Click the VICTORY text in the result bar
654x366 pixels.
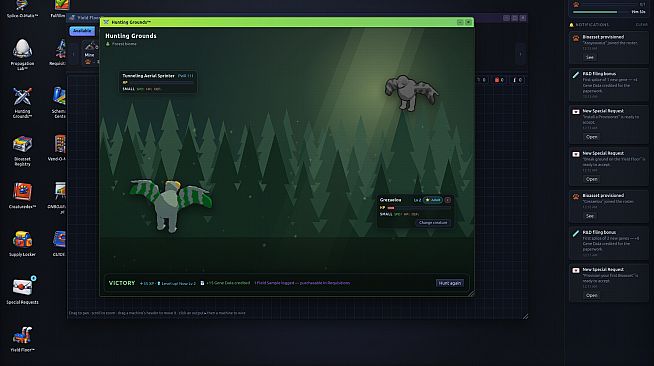pyautogui.click(x=122, y=283)
